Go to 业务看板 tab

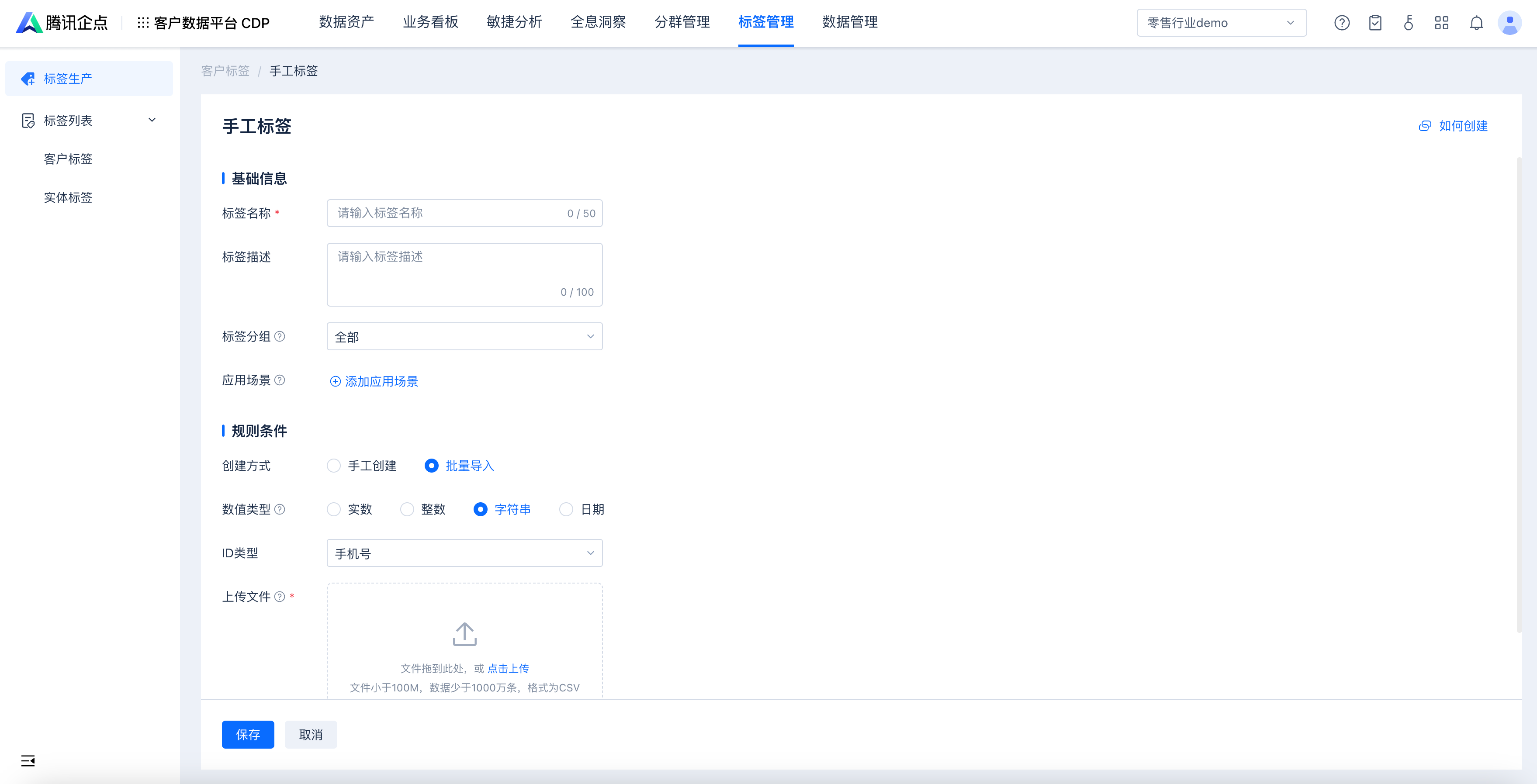pos(430,22)
